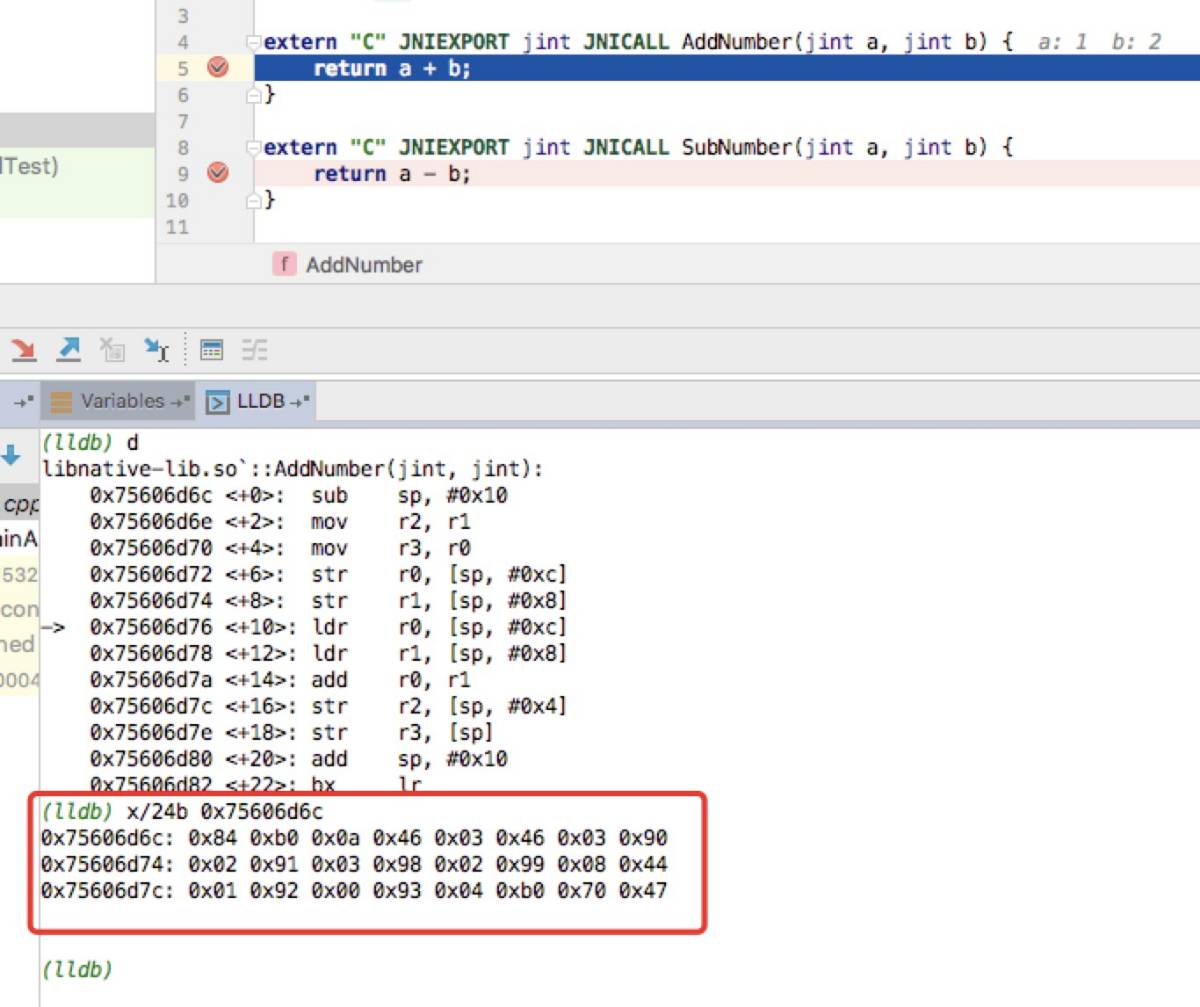Click the memory row starting with 0x75606d6c:
The image size is (1200, 1007).
click(354, 838)
